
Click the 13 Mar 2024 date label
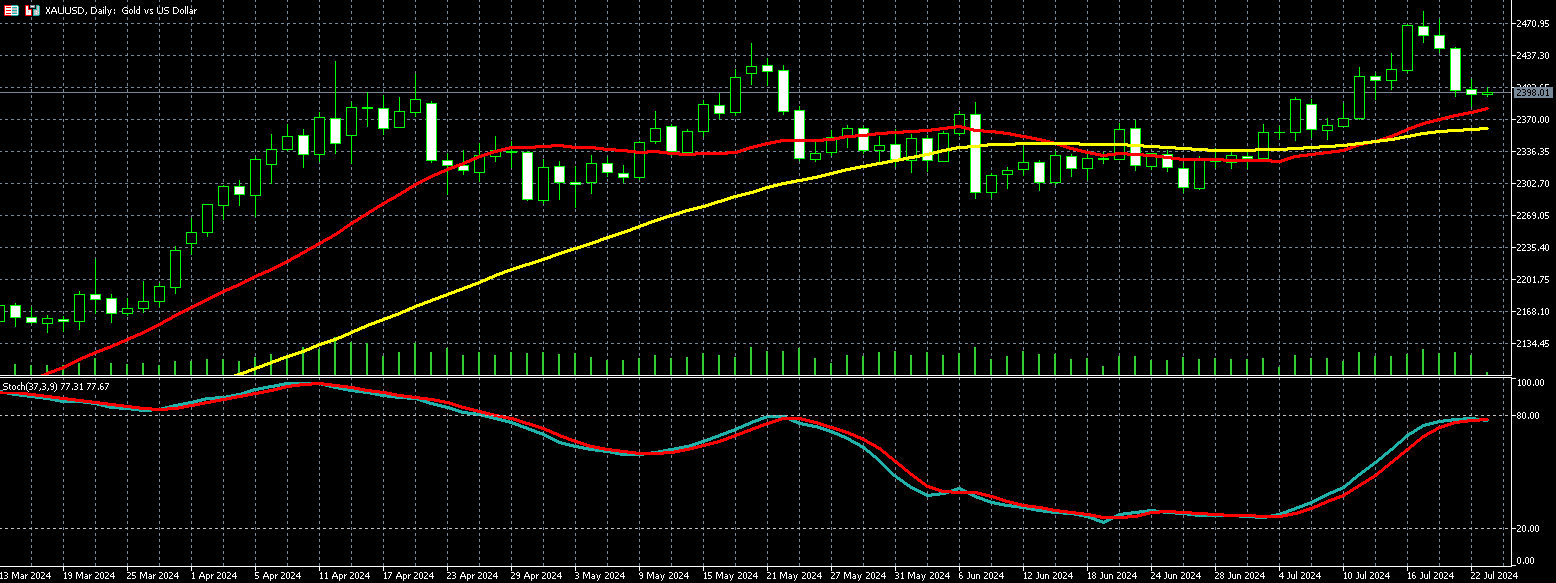26,576
